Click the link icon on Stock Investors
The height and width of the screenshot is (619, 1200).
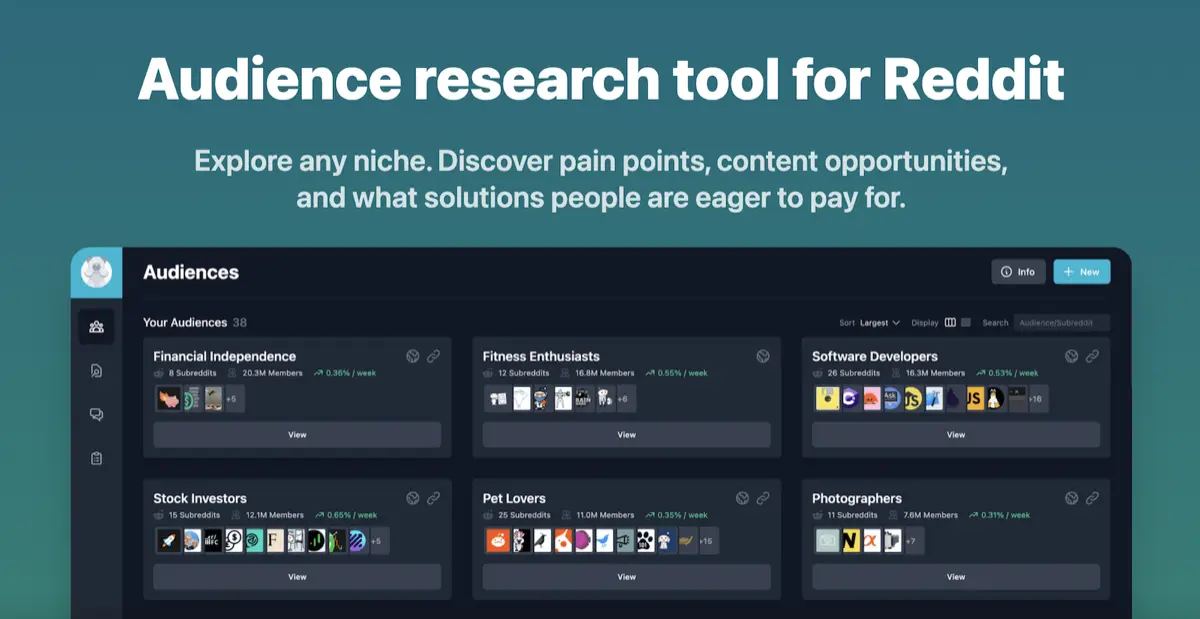[x=433, y=498]
